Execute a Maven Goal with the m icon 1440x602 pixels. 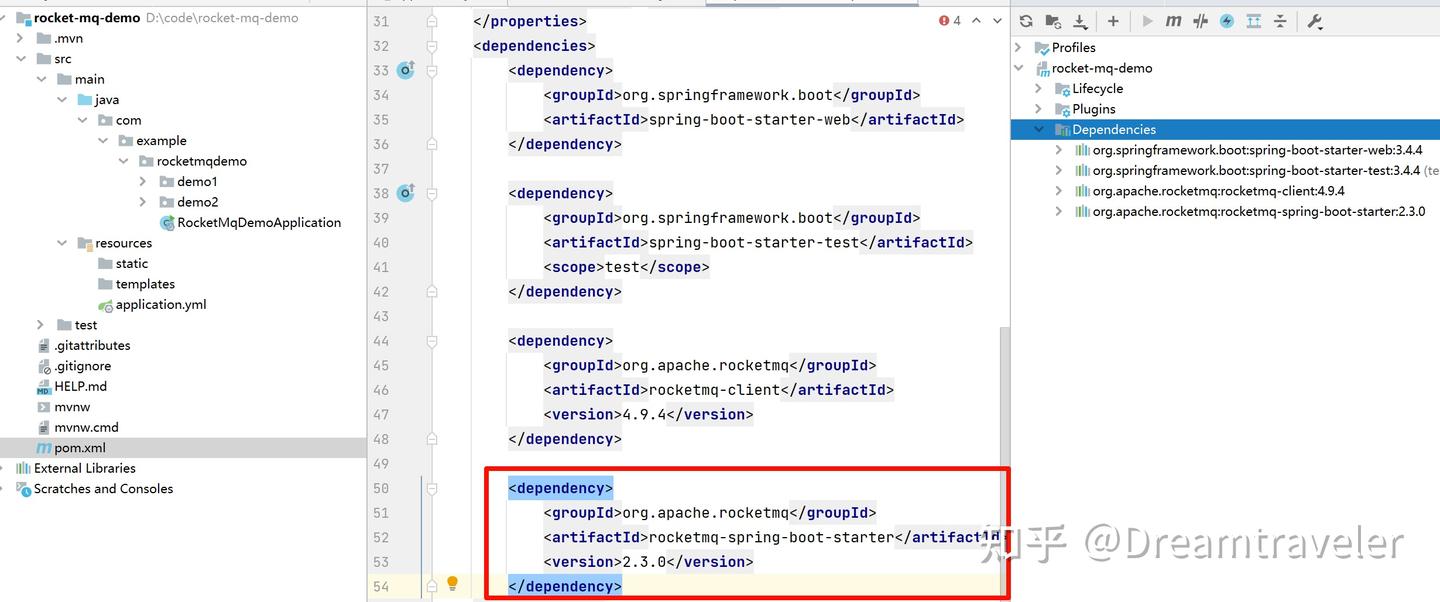tap(1172, 20)
